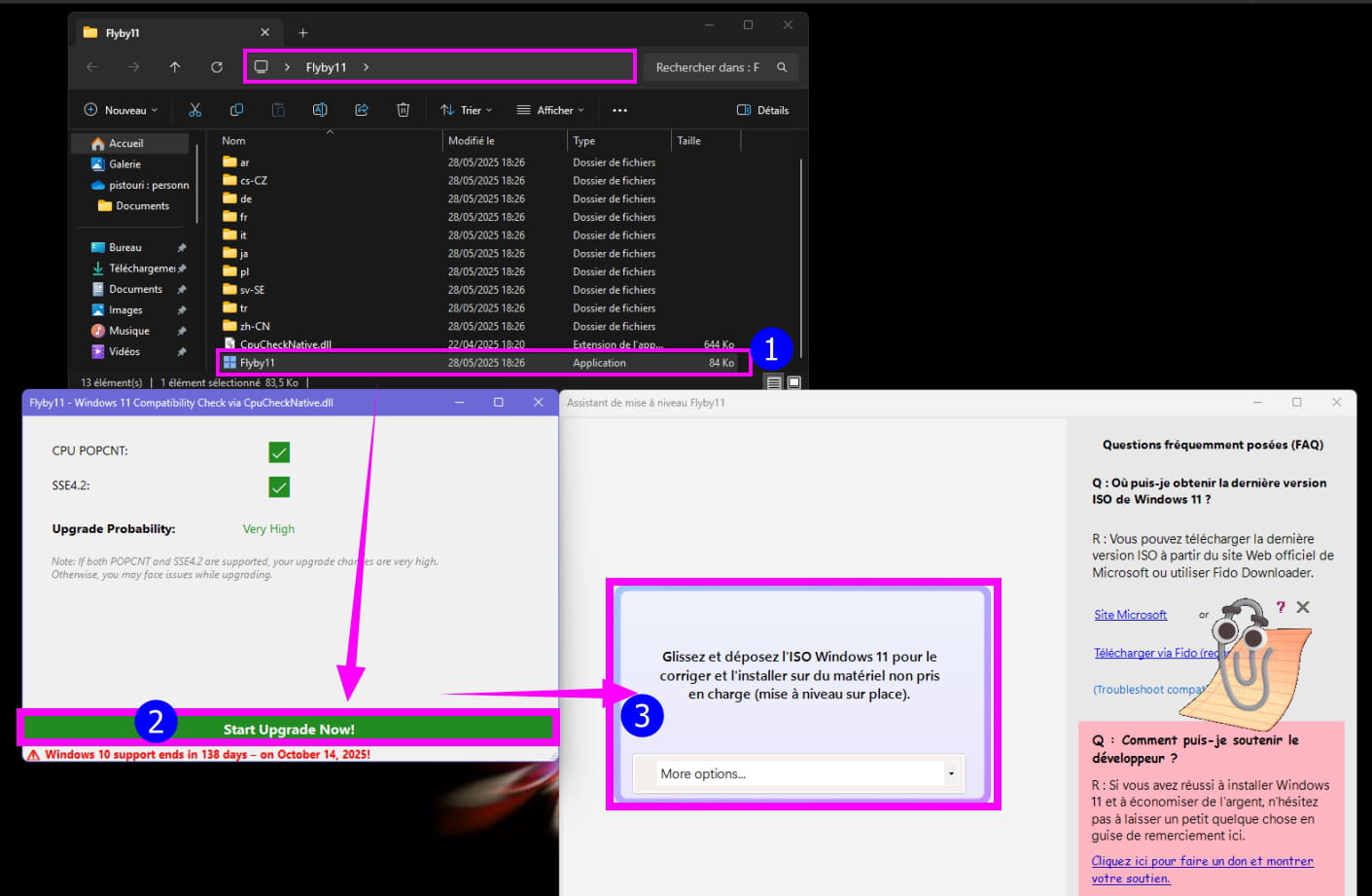Click the Delete trash icon in Explorer

[404, 110]
